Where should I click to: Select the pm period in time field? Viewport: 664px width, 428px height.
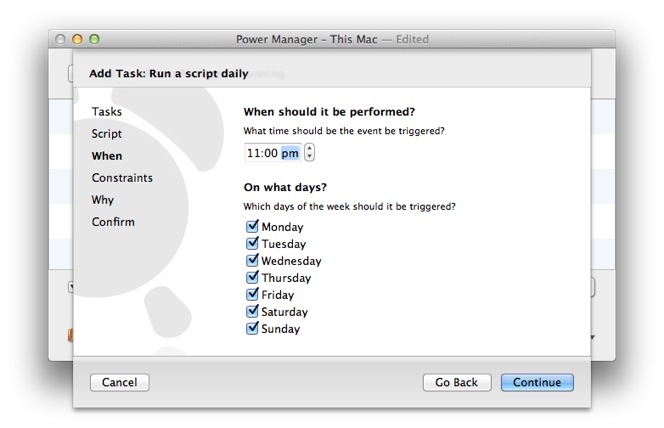point(290,153)
